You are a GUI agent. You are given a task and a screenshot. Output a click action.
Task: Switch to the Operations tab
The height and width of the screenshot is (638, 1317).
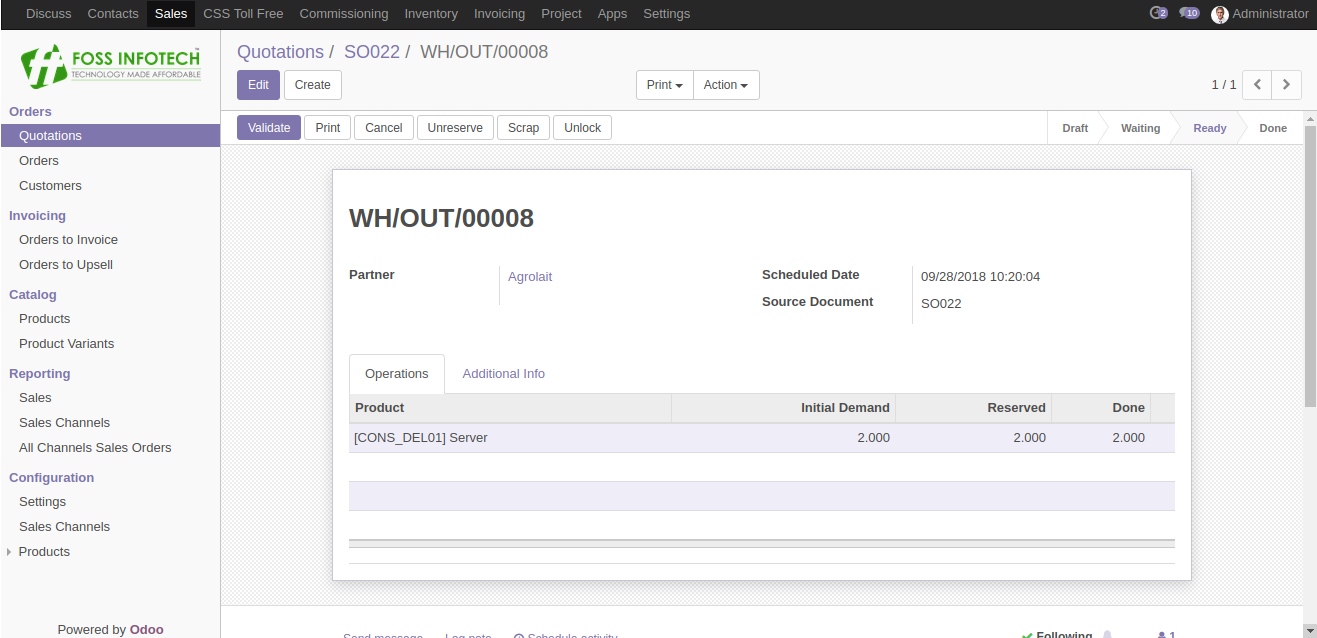[x=397, y=374]
